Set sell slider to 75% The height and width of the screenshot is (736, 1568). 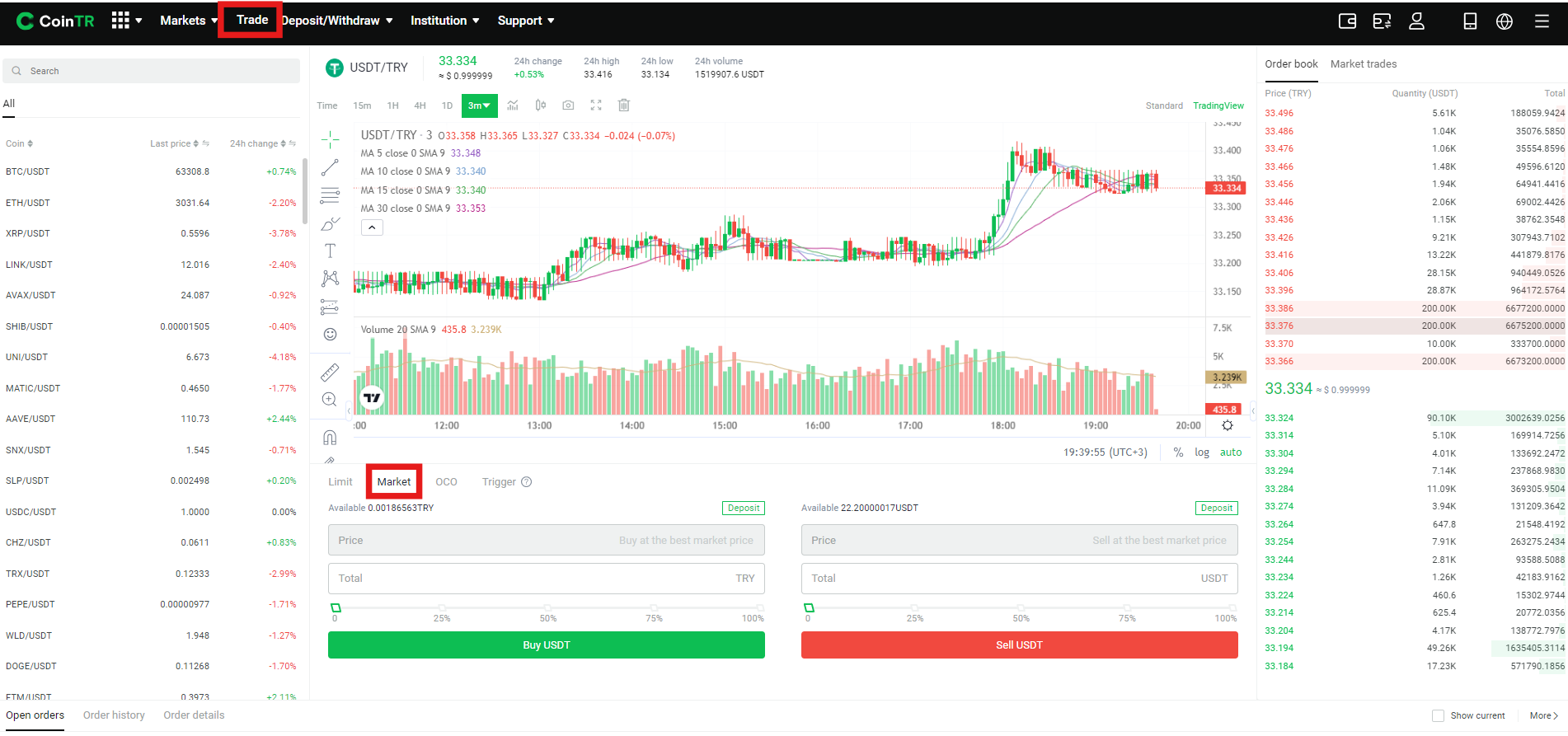tap(1127, 608)
